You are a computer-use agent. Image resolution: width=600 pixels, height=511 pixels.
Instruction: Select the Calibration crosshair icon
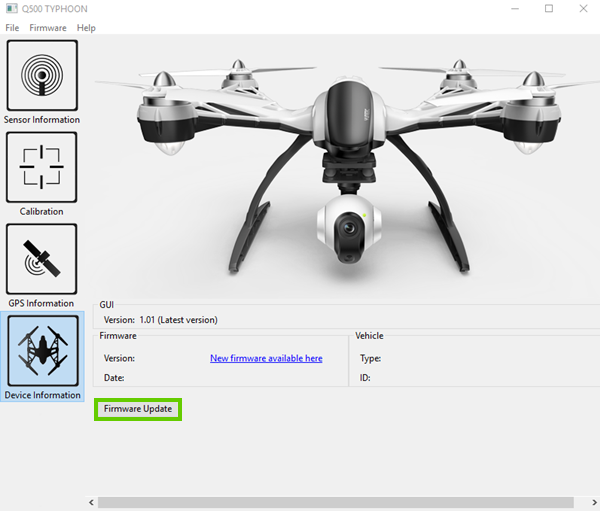click(x=42, y=167)
